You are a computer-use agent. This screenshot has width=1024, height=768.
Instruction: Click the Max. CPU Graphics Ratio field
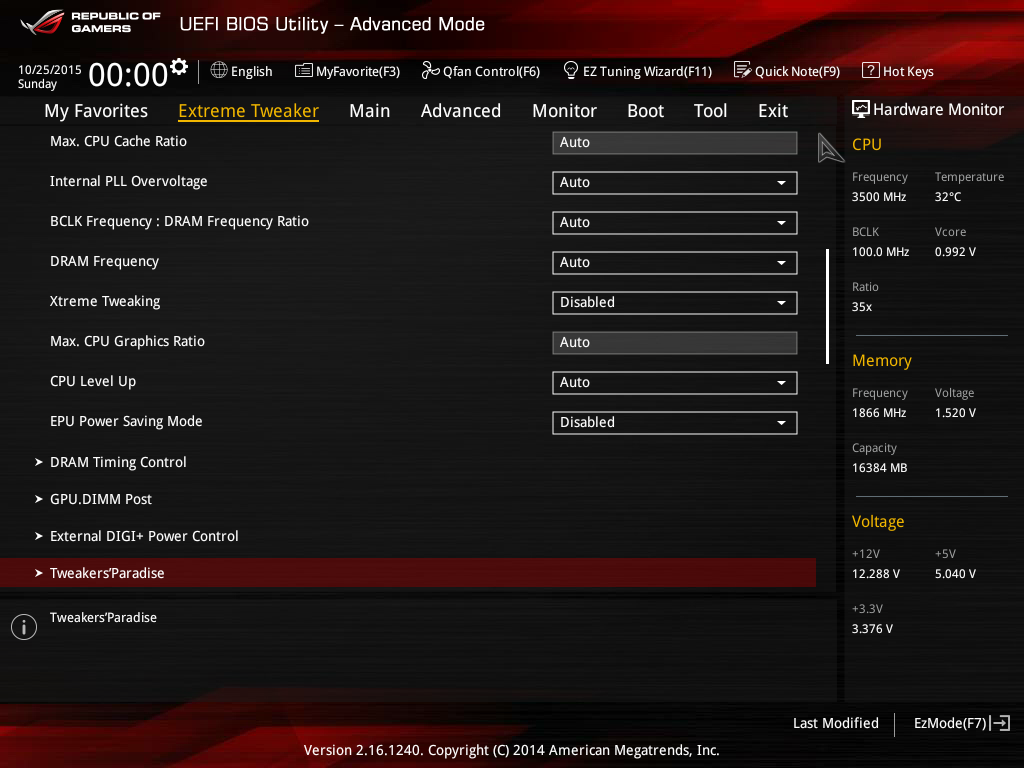[674, 342]
